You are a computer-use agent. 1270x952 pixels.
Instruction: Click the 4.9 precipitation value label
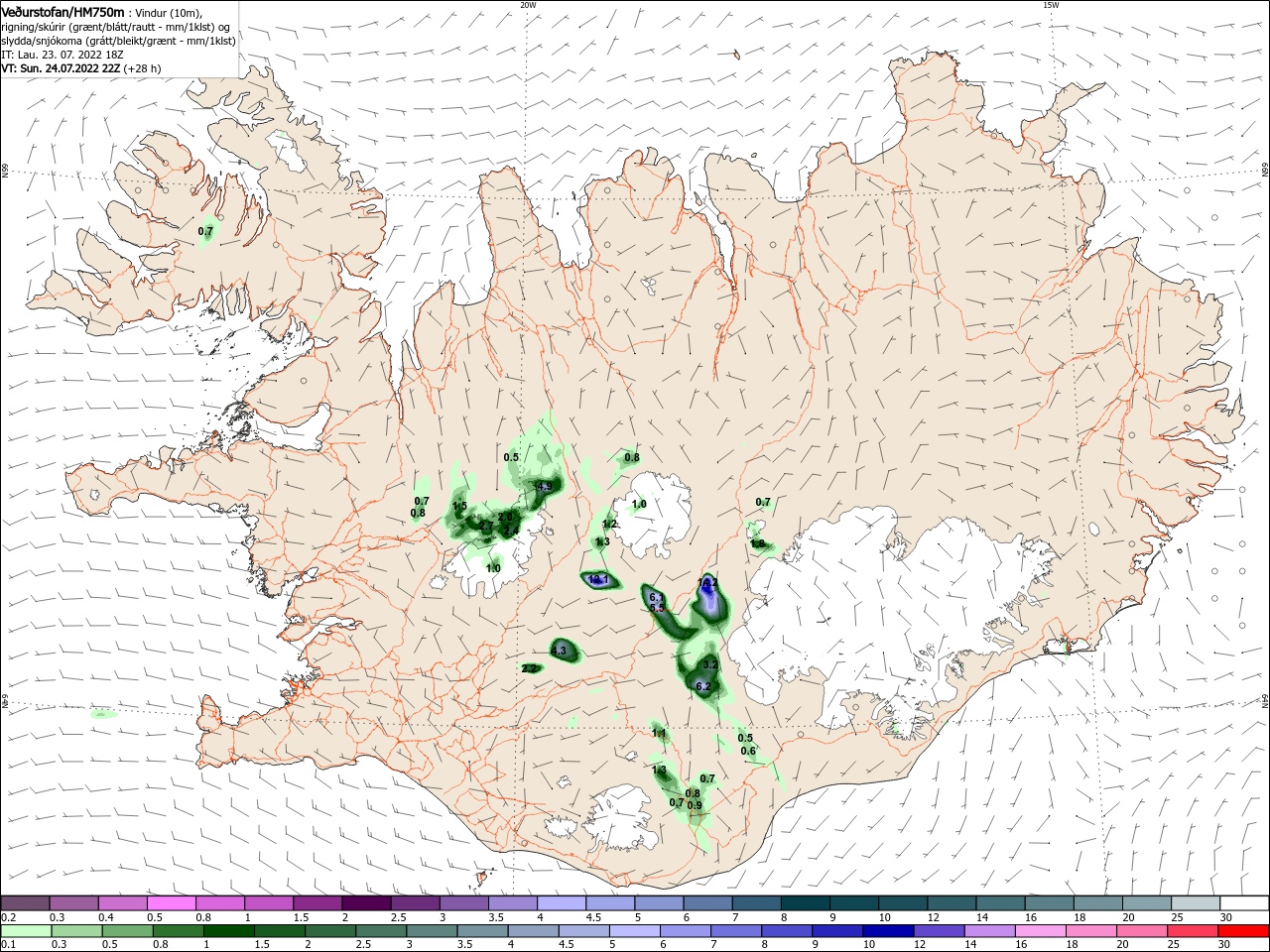[544, 487]
